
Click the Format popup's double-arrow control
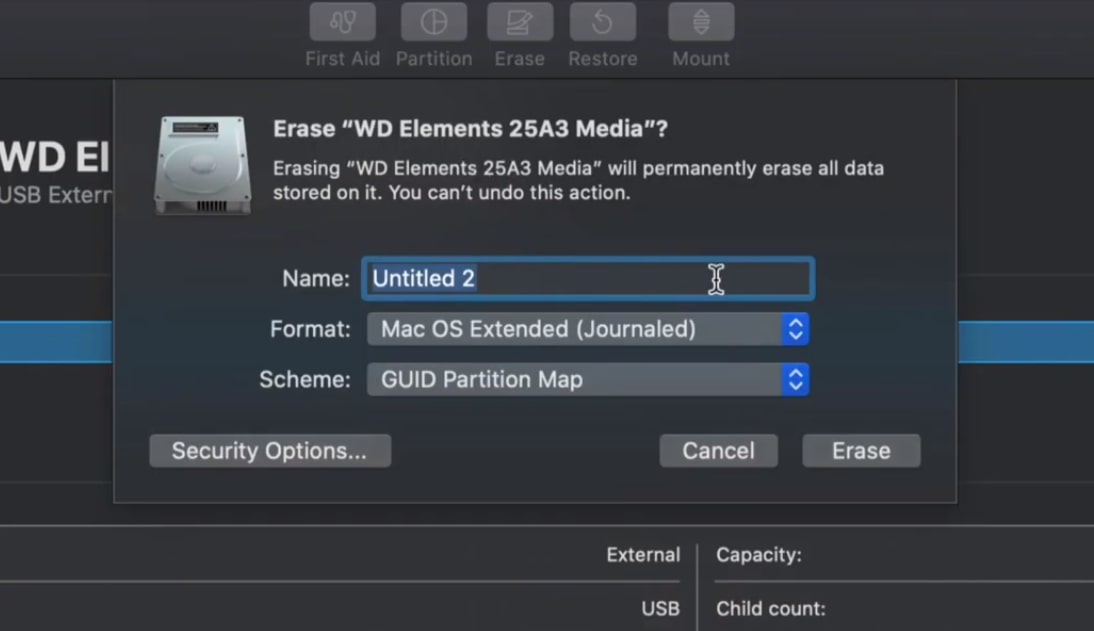click(x=795, y=329)
